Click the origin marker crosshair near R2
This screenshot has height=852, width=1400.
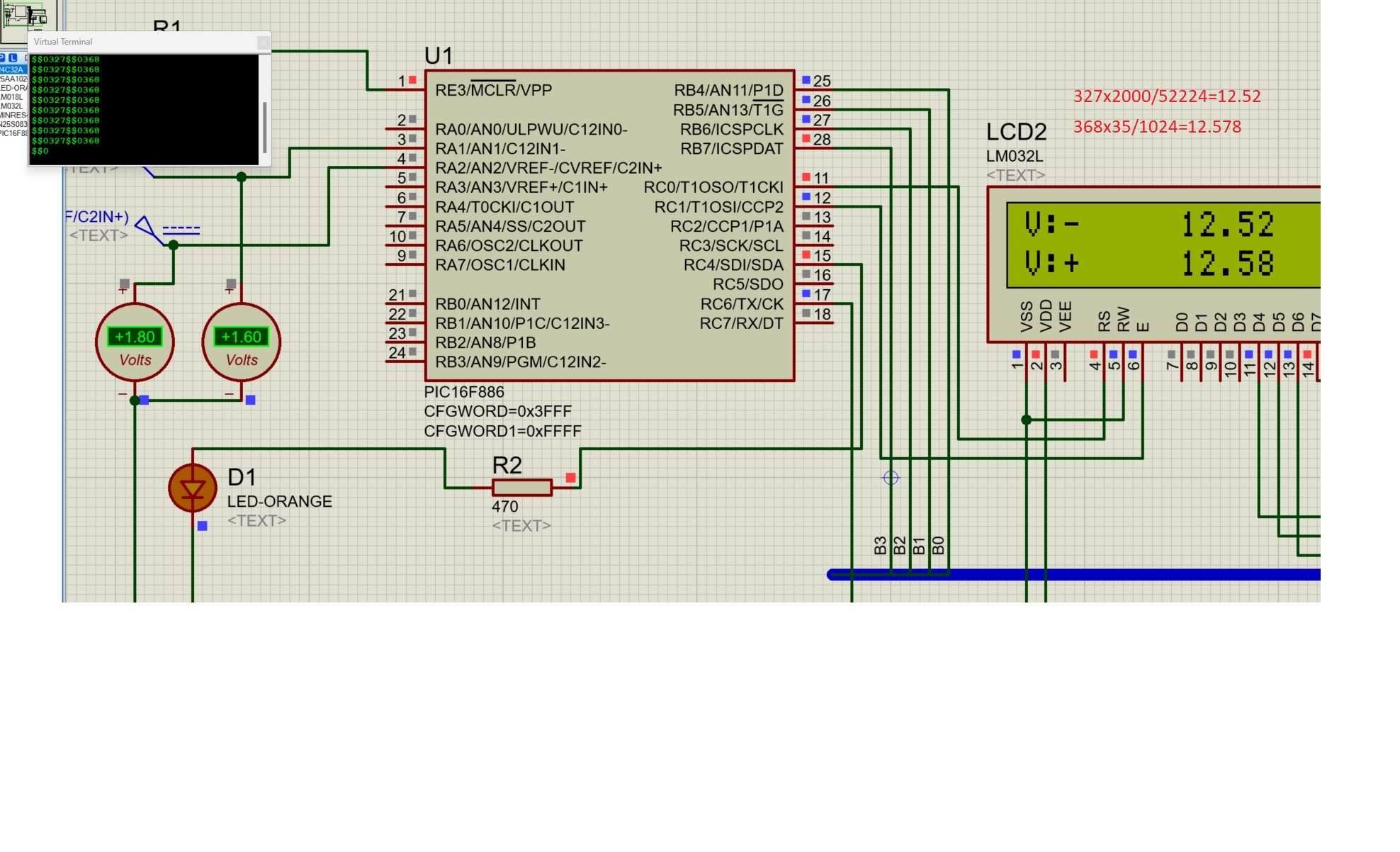pyautogui.click(x=891, y=478)
